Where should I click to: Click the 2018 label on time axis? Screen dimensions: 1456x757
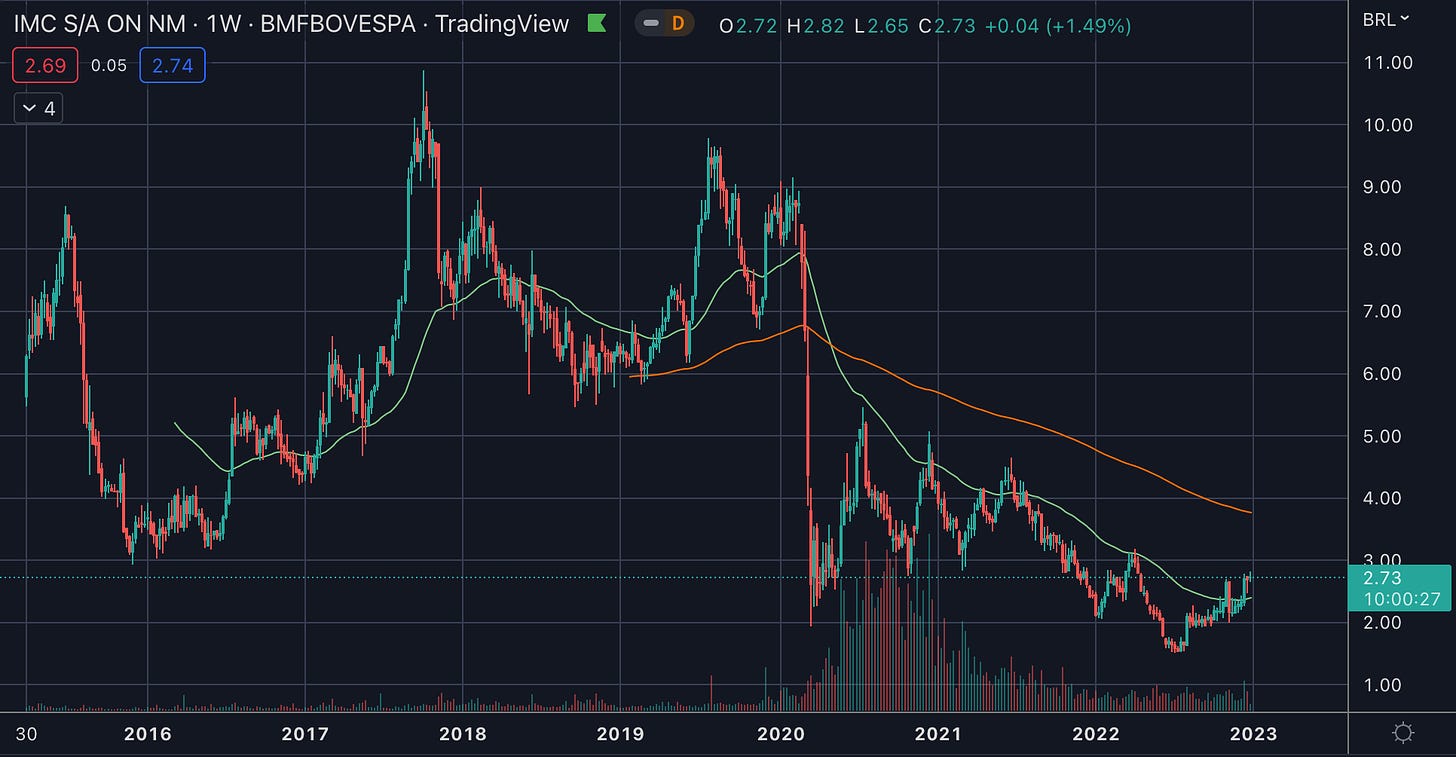point(463,733)
